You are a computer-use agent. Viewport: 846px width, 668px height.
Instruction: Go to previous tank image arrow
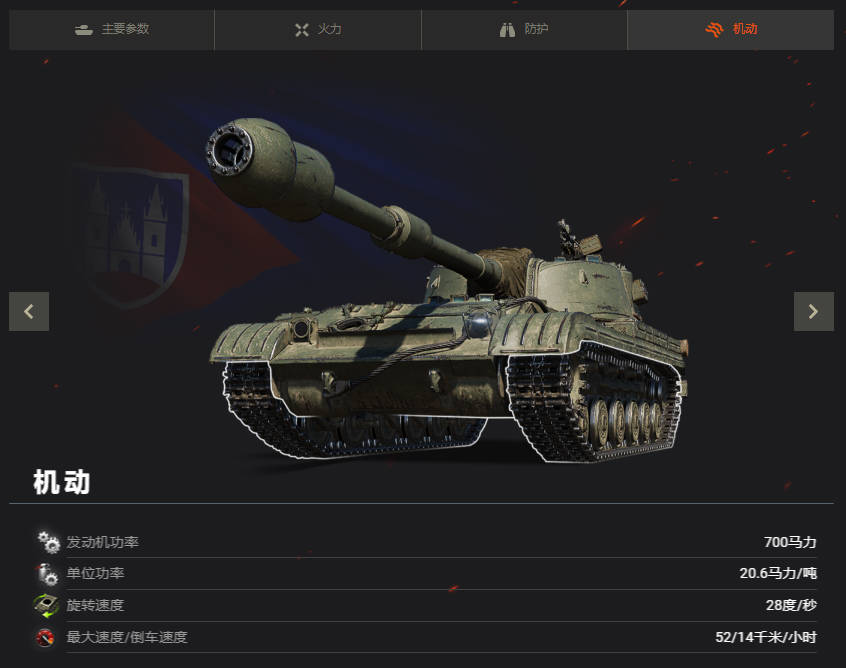click(x=29, y=311)
